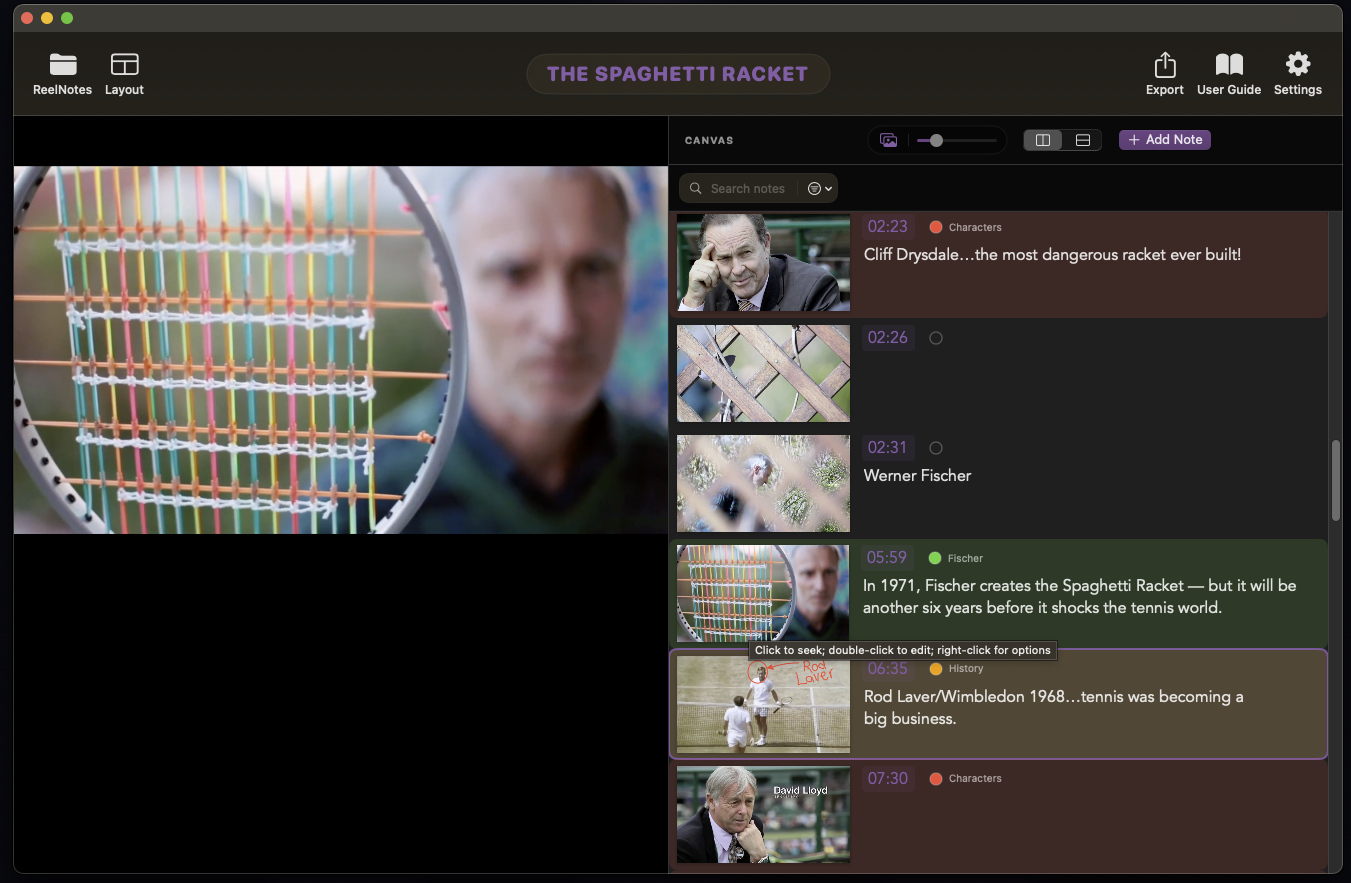1351x883 pixels.
Task: Click the 07:30 timestamp on David Lloyd note
Action: 887,779
